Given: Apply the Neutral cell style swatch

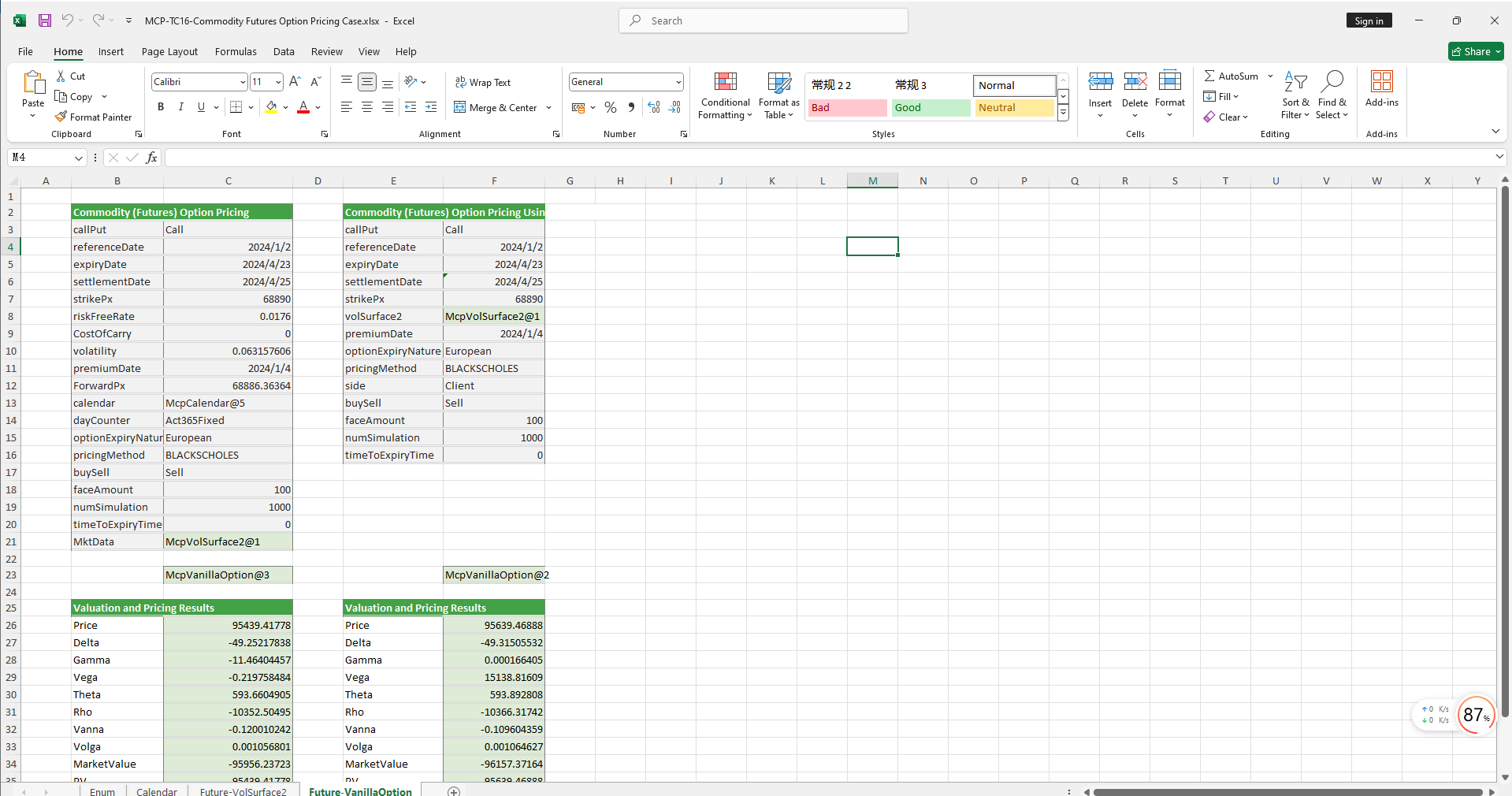Looking at the screenshot, I should [1014, 107].
